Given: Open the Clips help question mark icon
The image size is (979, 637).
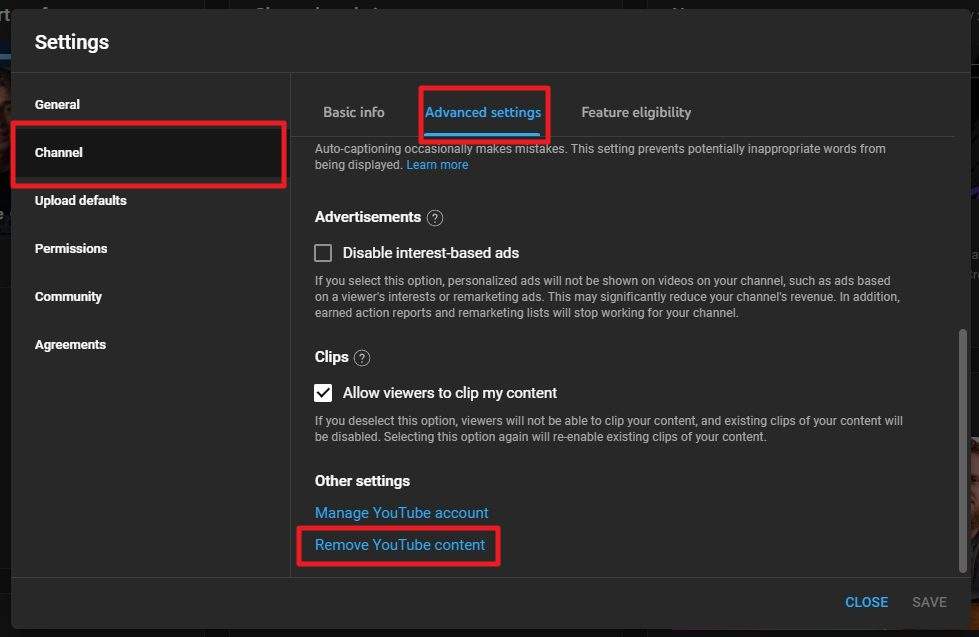Looking at the screenshot, I should (x=362, y=358).
